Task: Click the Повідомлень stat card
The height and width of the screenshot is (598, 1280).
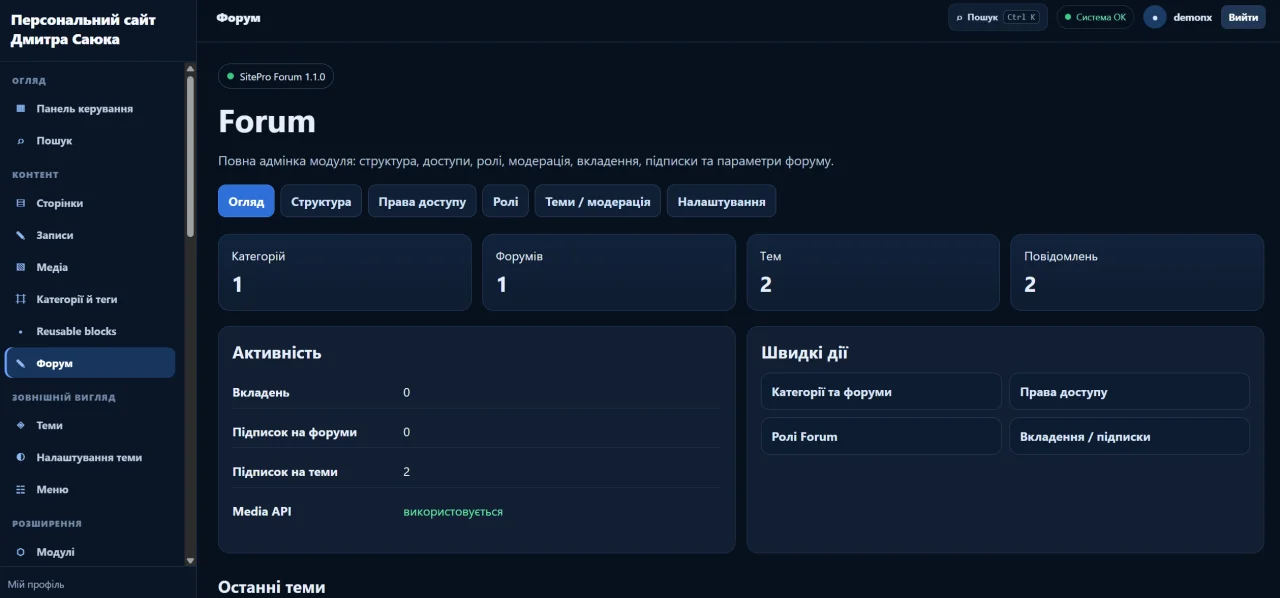Action: coord(1137,272)
